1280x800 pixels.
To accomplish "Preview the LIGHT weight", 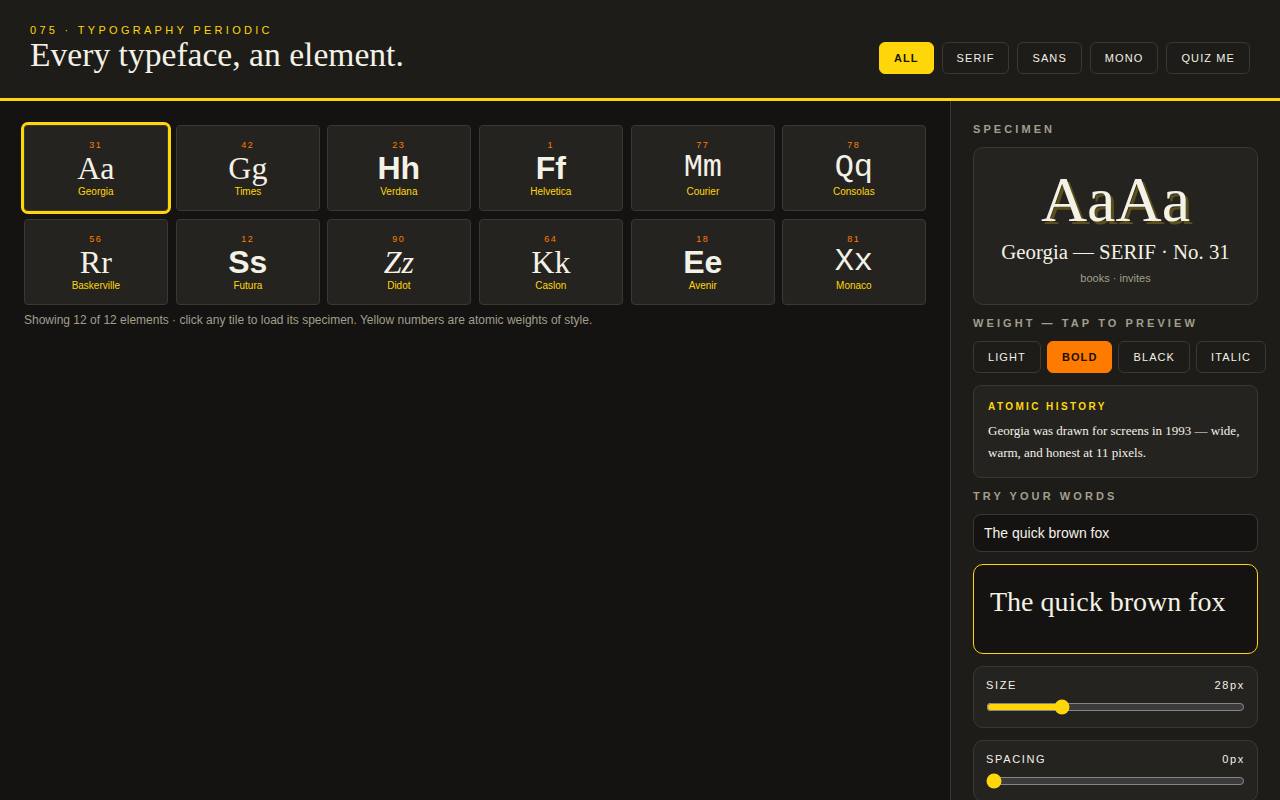I will pos(1007,357).
